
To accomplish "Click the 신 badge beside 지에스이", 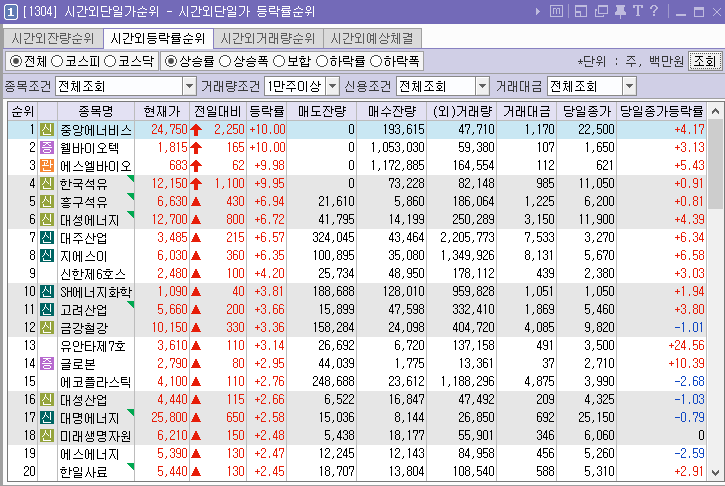I will (47, 256).
